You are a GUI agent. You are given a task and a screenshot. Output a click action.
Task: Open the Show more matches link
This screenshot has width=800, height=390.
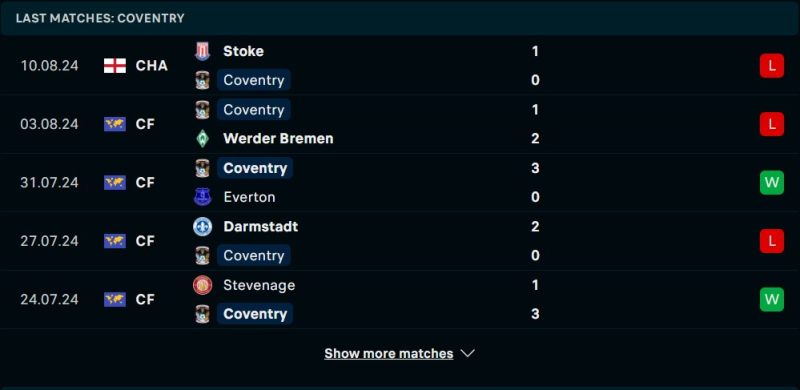tap(389, 353)
